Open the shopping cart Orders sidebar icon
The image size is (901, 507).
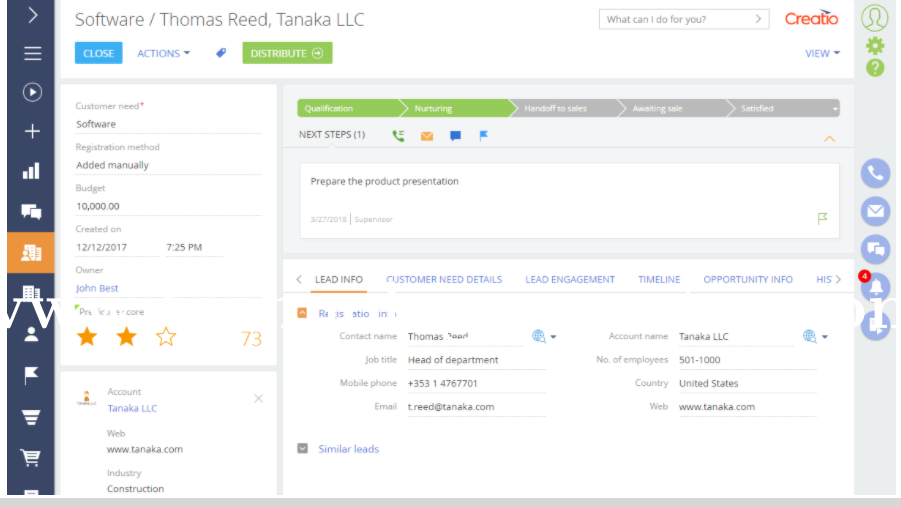[31, 458]
